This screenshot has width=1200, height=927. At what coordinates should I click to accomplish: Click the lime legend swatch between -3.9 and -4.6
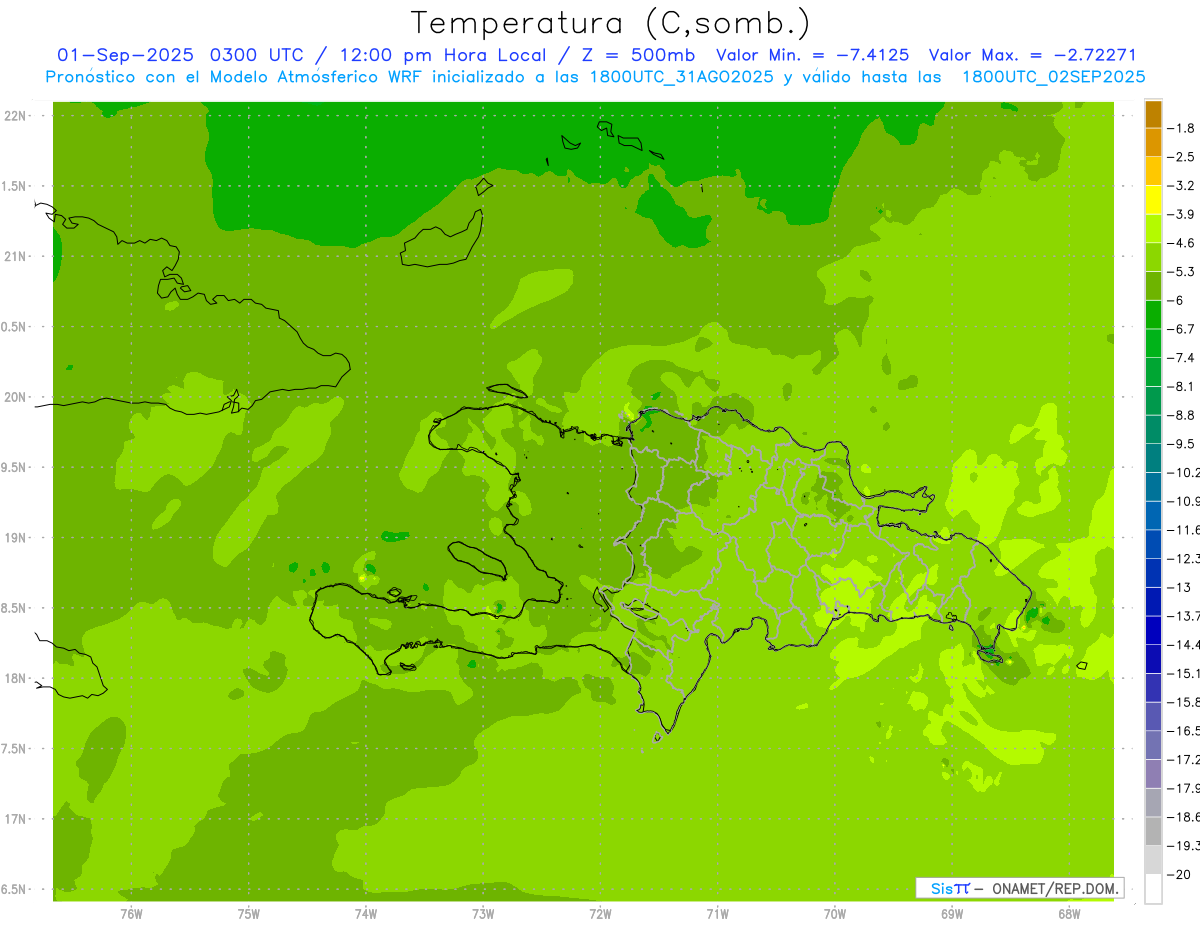(x=1153, y=229)
